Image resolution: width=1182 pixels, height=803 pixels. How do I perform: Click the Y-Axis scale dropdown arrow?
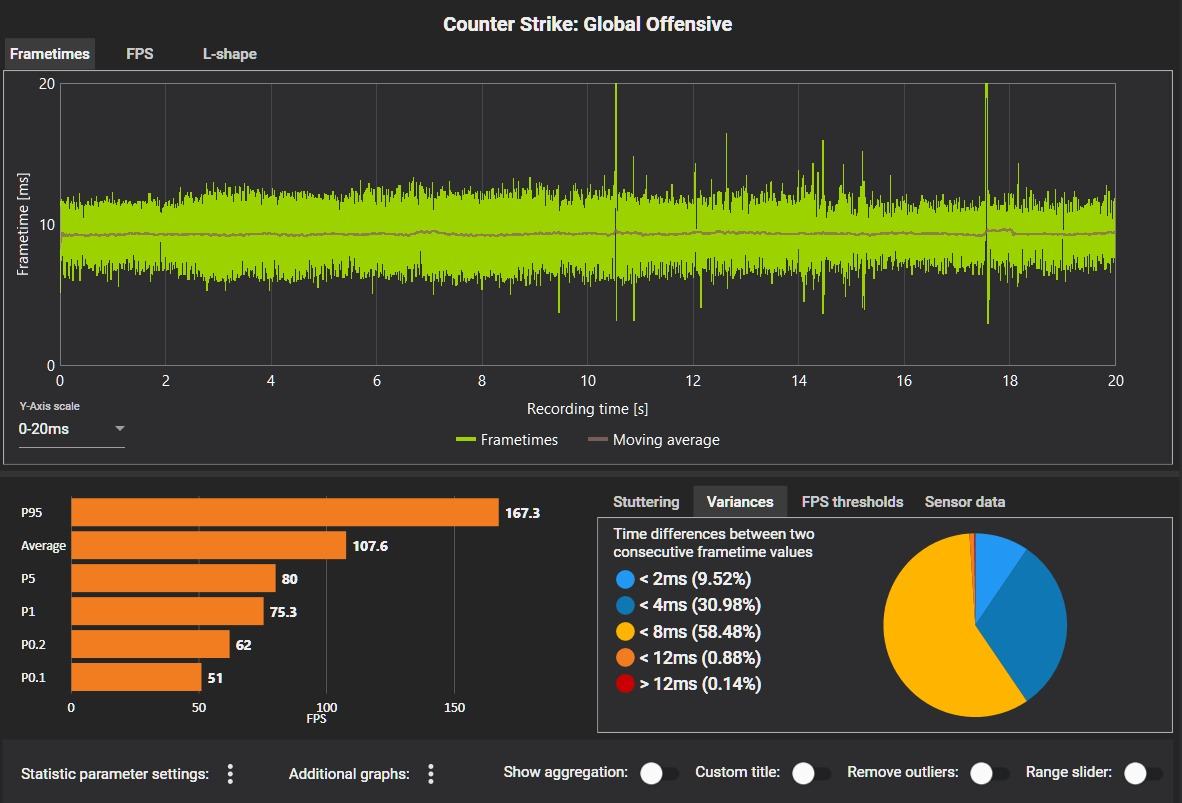119,428
